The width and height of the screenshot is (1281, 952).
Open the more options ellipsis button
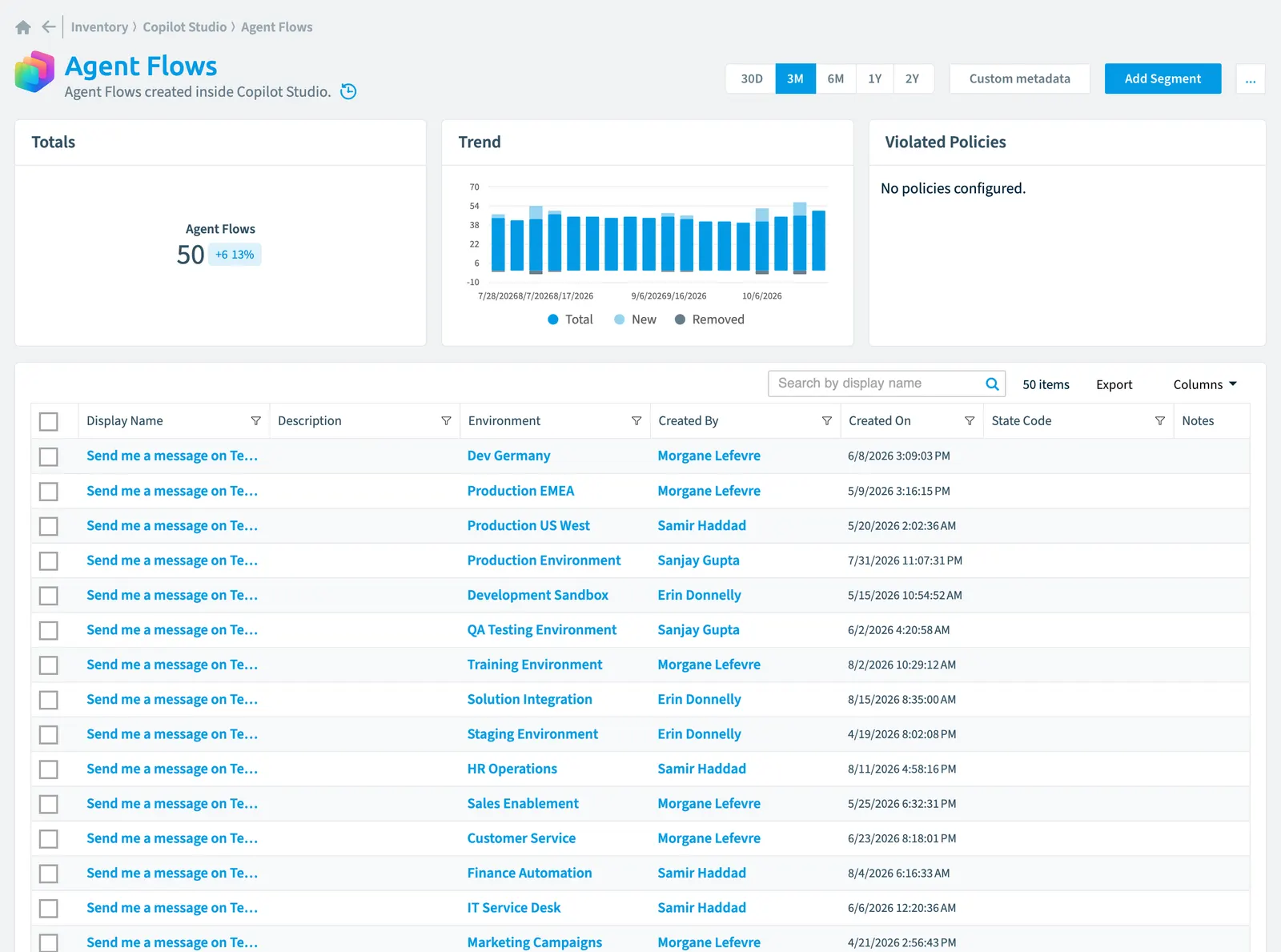coord(1251,78)
